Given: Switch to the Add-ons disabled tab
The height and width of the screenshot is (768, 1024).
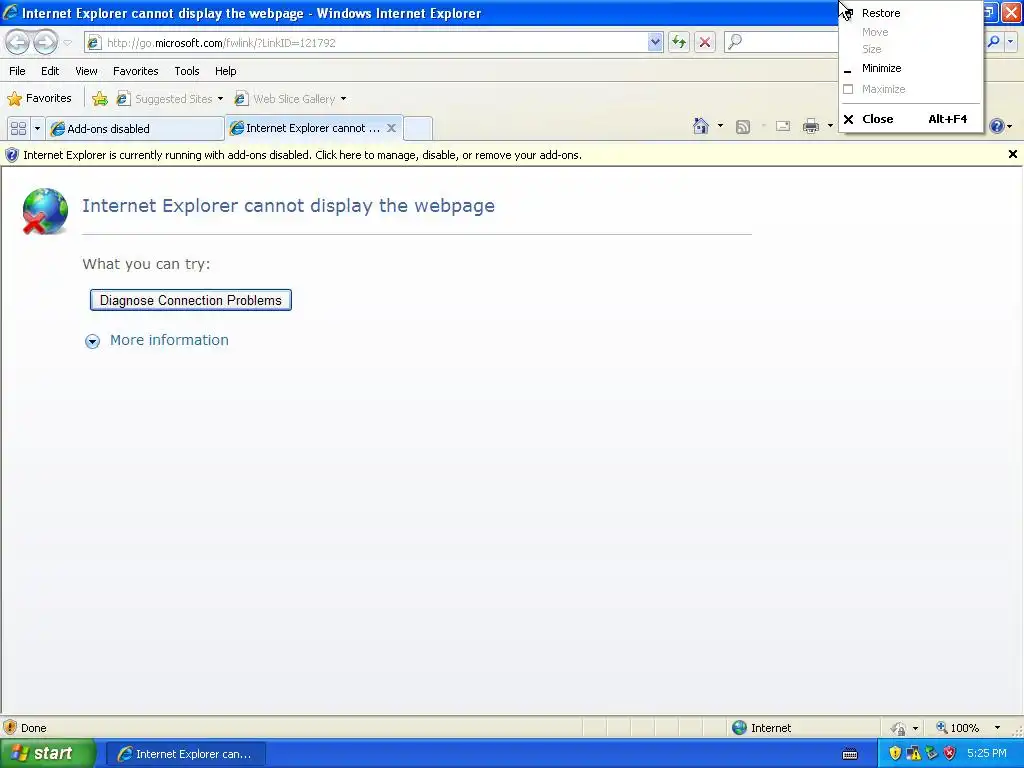Looking at the screenshot, I should point(135,129).
